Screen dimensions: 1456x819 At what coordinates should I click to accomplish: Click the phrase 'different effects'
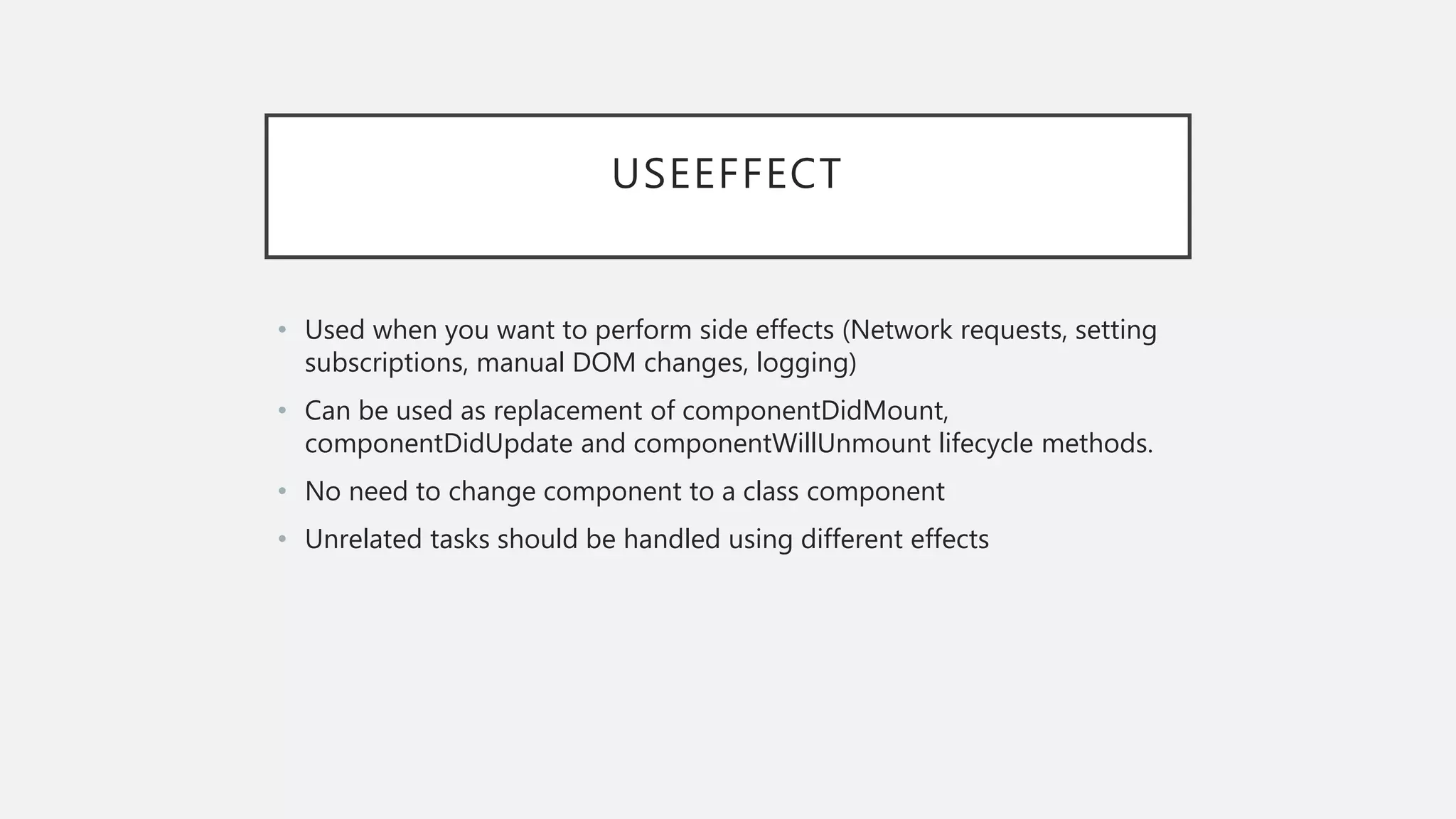point(894,540)
